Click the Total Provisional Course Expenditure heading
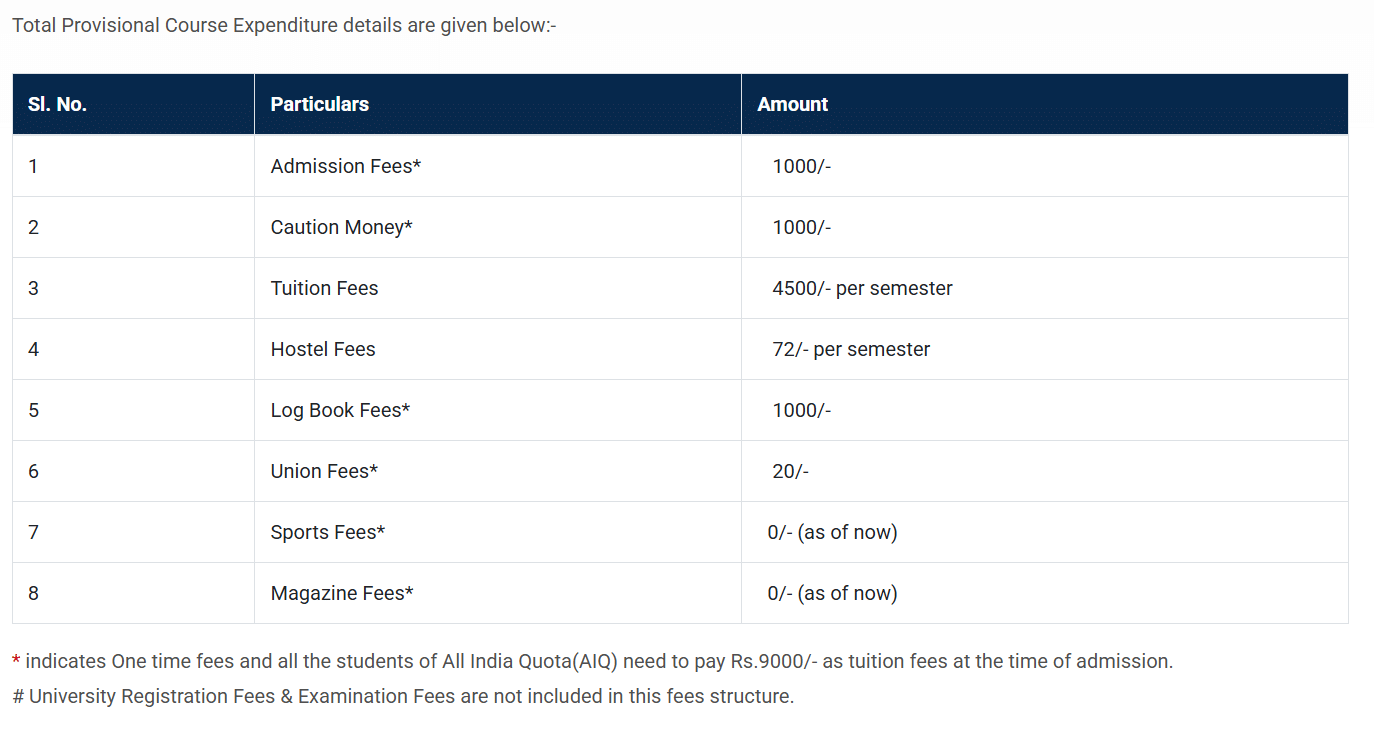Image resolution: width=1374 pixels, height=730 pixels. [283, 25]
